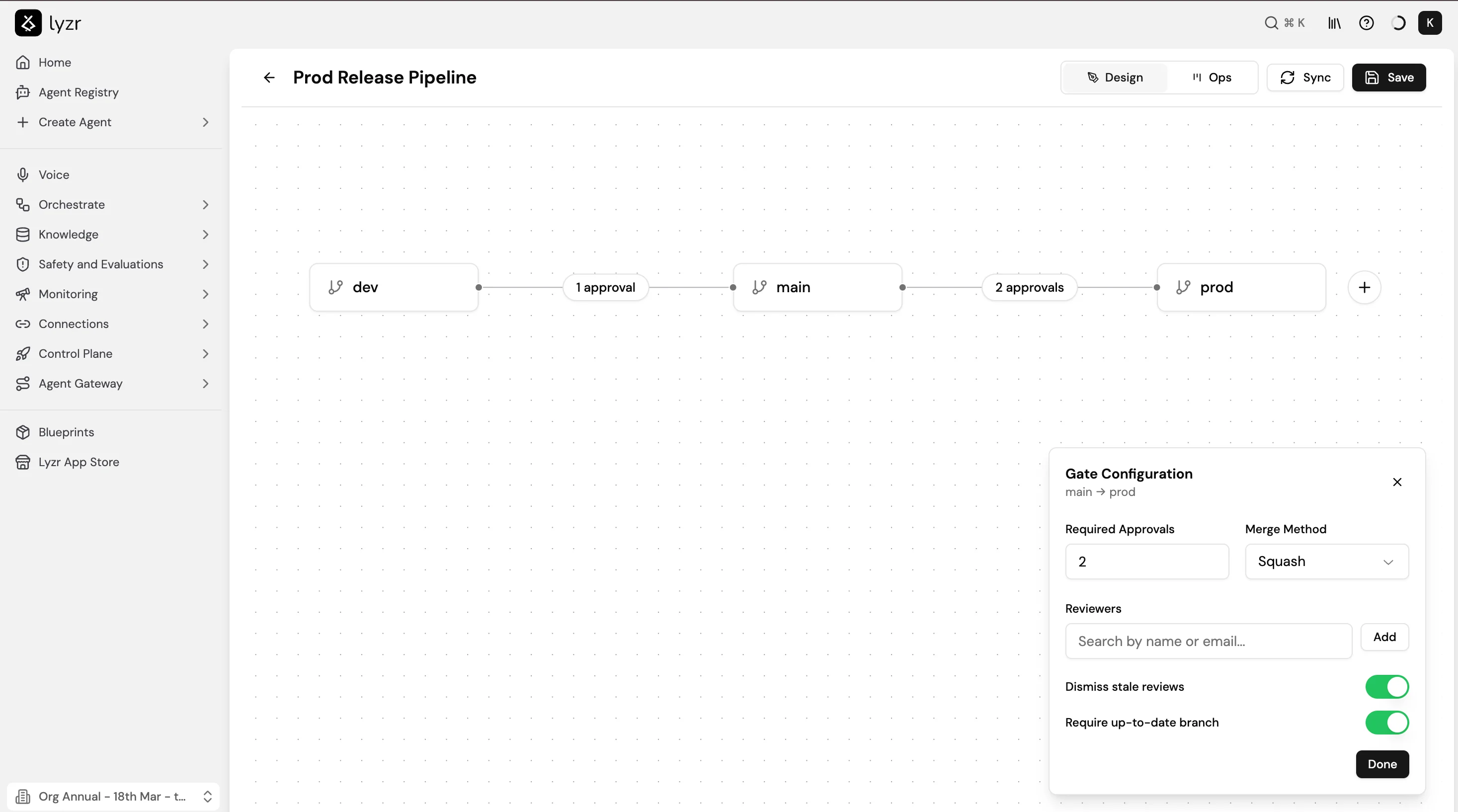The width and height of the screenshot is (1458, 812).
Task: Click the Add reviewer button
Action: 1384,637
